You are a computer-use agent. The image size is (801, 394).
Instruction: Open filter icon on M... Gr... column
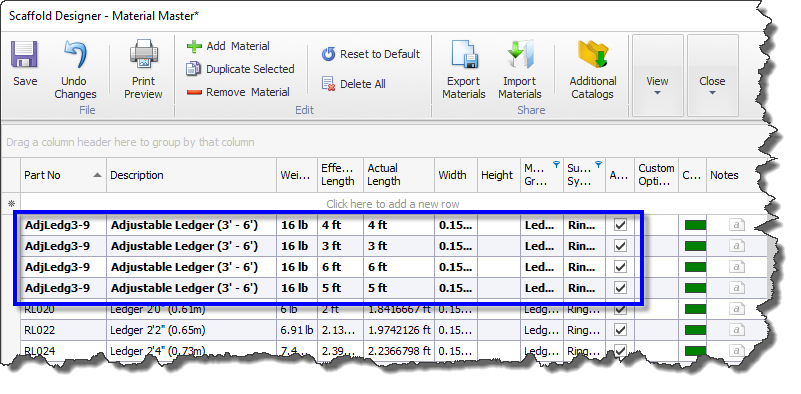point(556,165)
